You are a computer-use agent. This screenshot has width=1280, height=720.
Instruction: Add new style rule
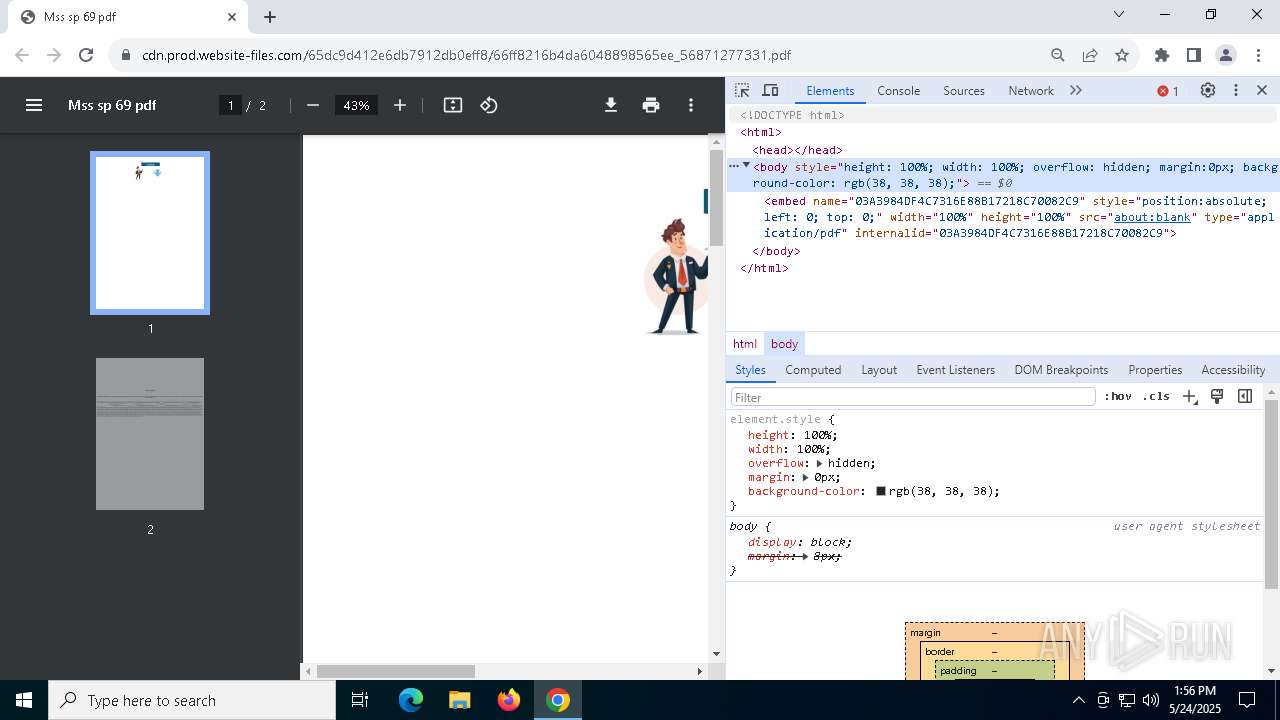click(x=1189, y=397)
